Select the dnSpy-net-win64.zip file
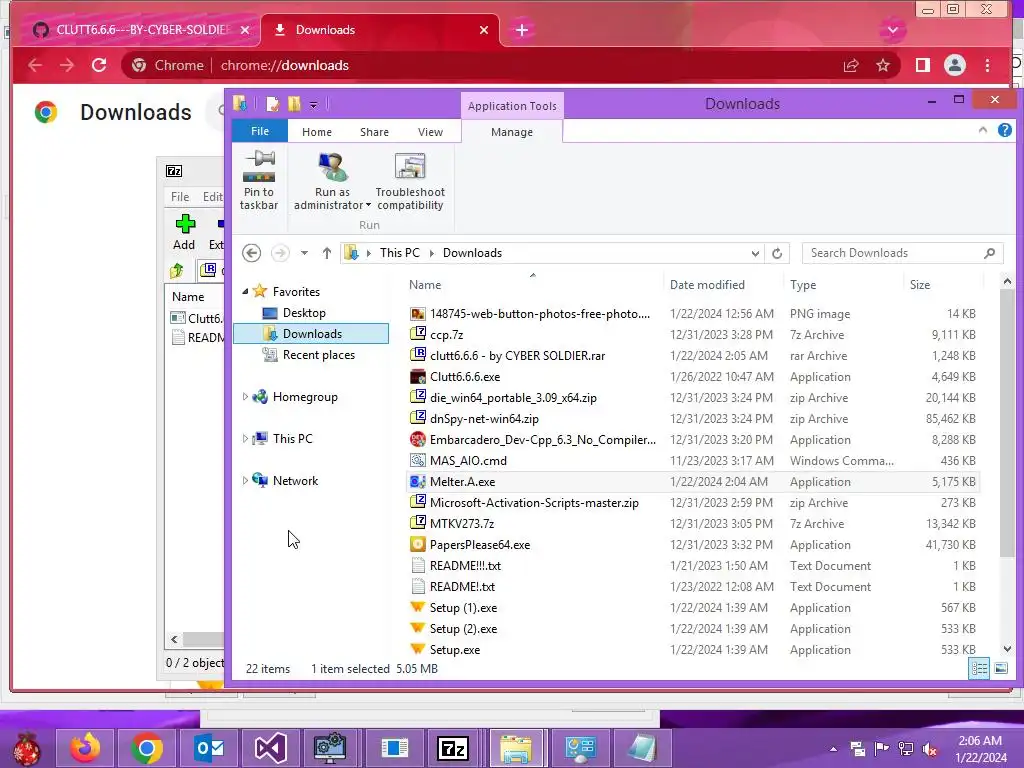The height and width of the screenshot is (768, 1024). coord(484,419)
